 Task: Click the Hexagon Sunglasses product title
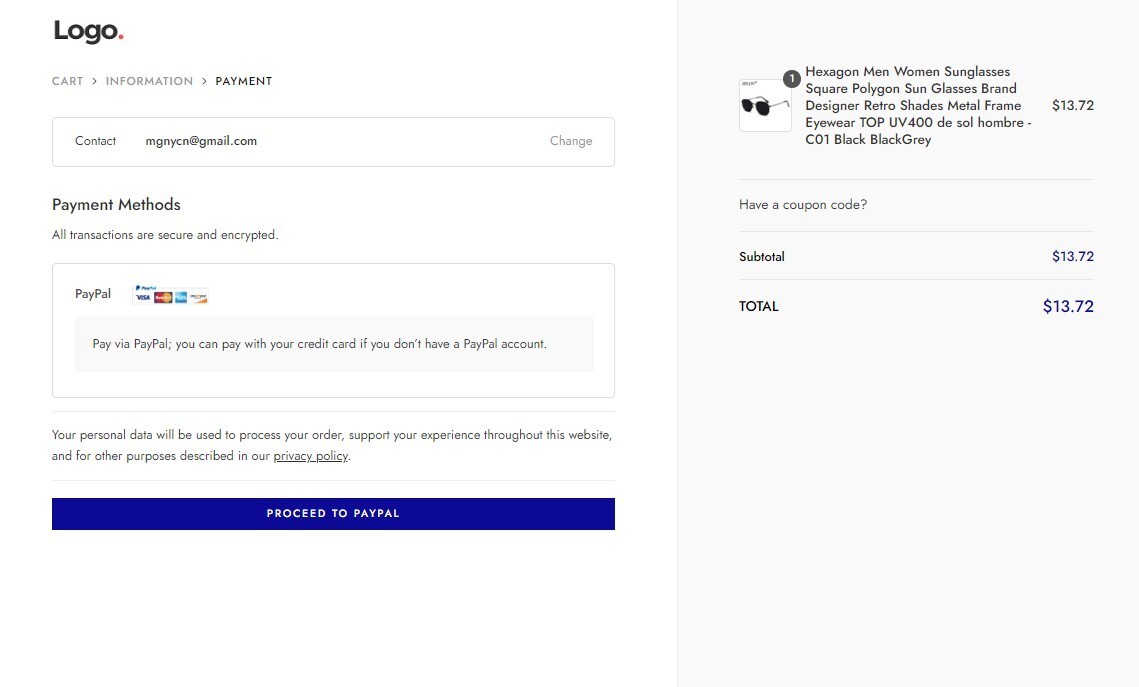tap(918, 105)
